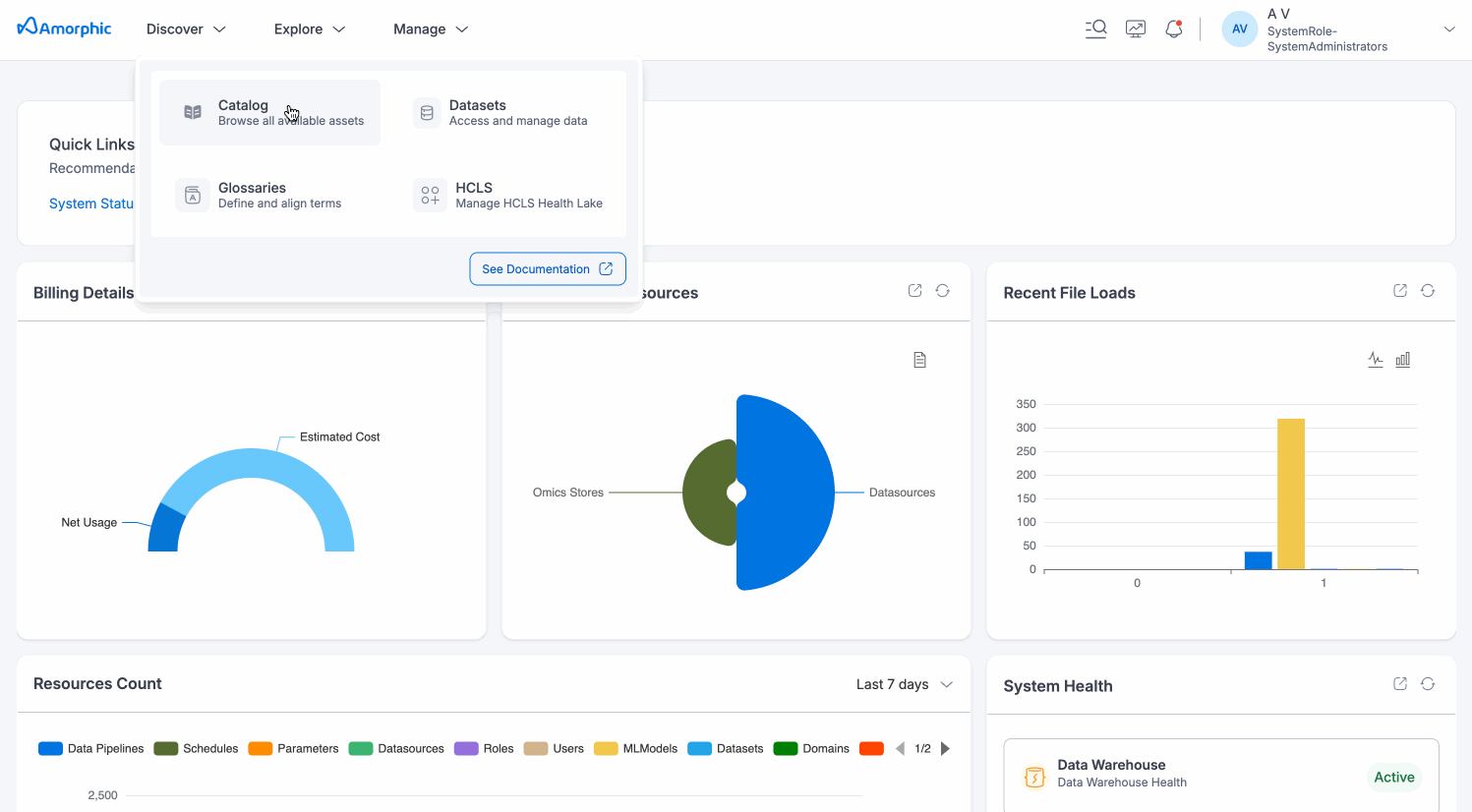Toggle MLModels legend entry
The height and width of the screenshot is (812, 1472).
point(636,749)
